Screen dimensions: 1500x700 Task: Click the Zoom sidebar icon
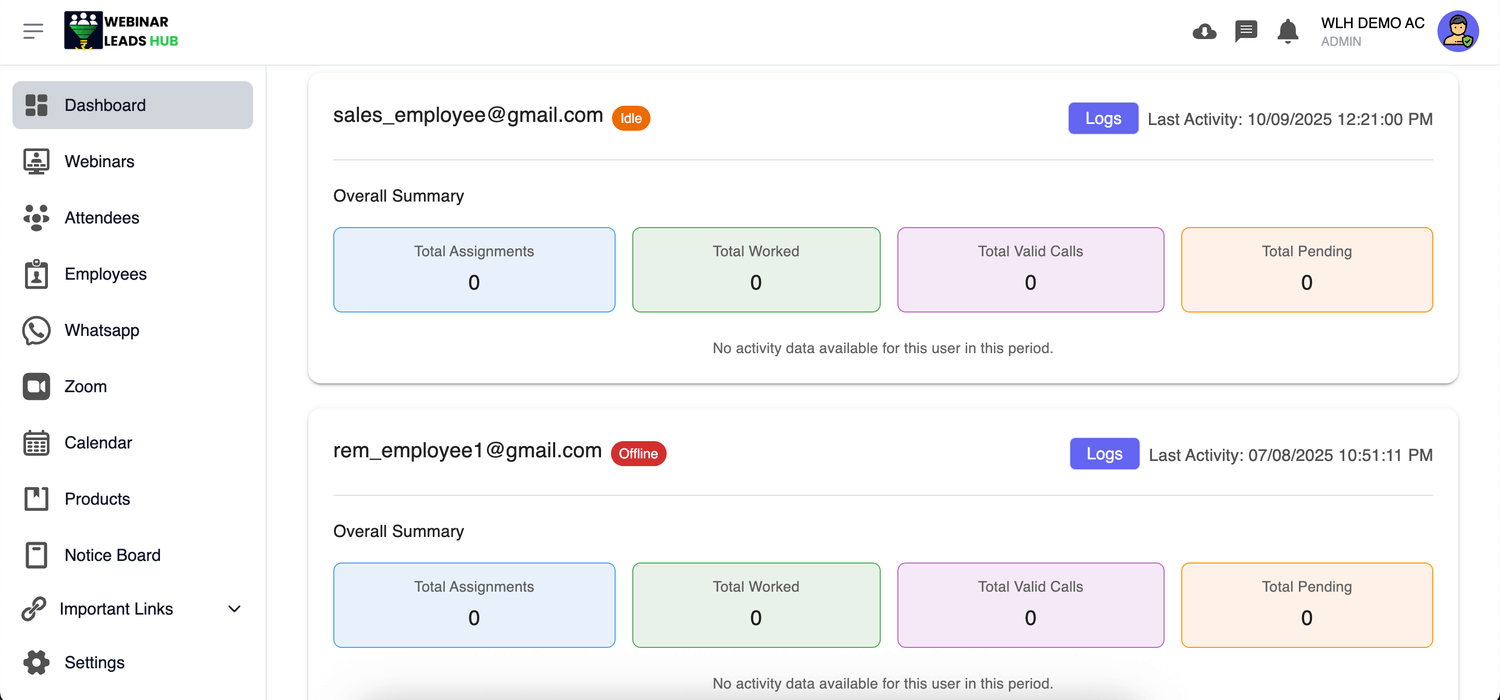[x=36, y=386]
